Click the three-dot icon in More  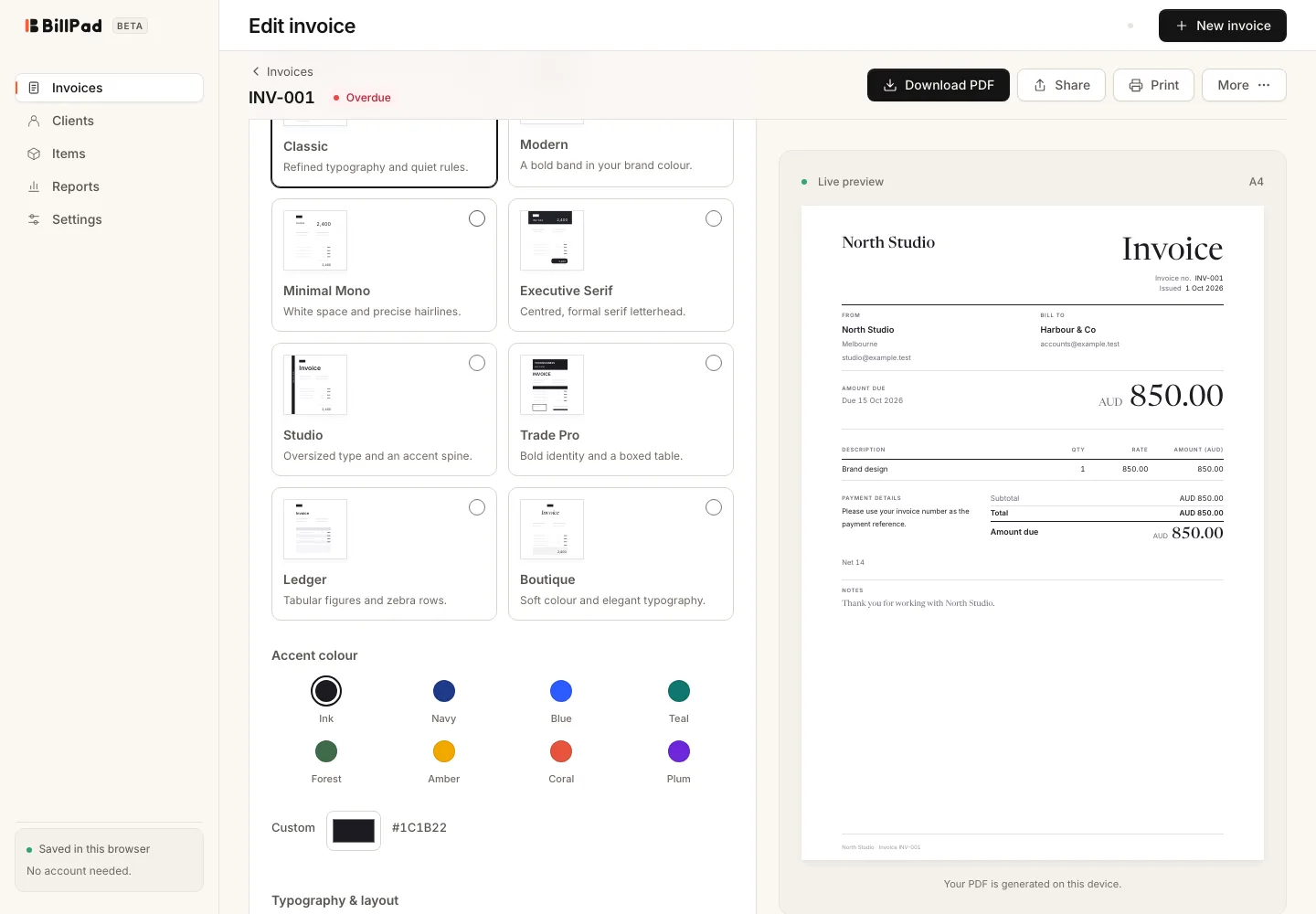click(x=1264, y=85)
